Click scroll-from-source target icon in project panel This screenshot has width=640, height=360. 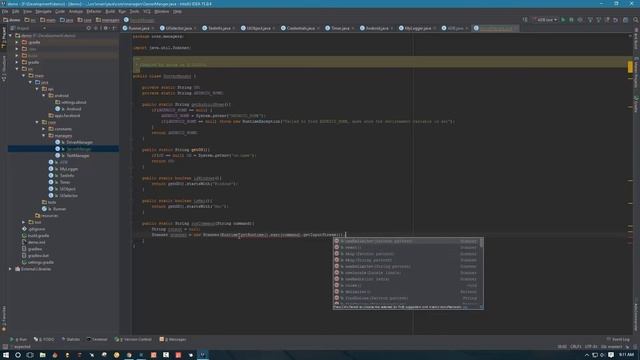[89, 28]
